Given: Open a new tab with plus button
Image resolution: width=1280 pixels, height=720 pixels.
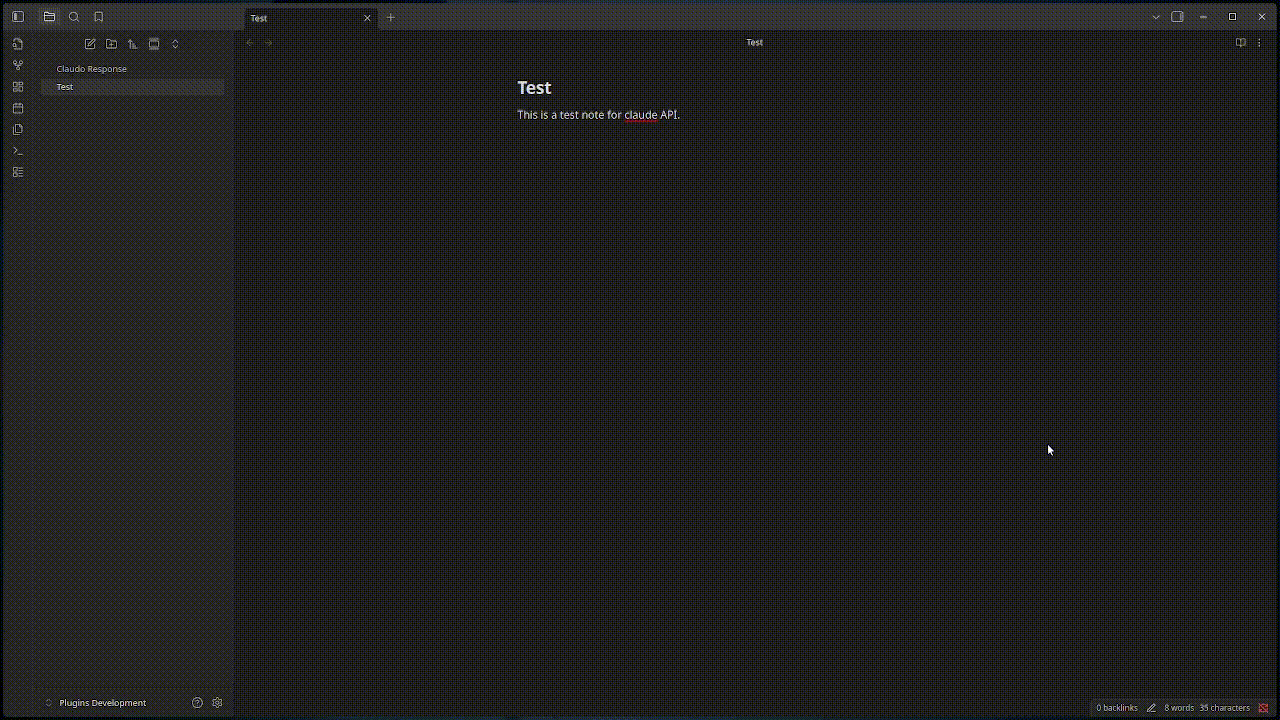Looking at the screenshot, I should (391, 17).
